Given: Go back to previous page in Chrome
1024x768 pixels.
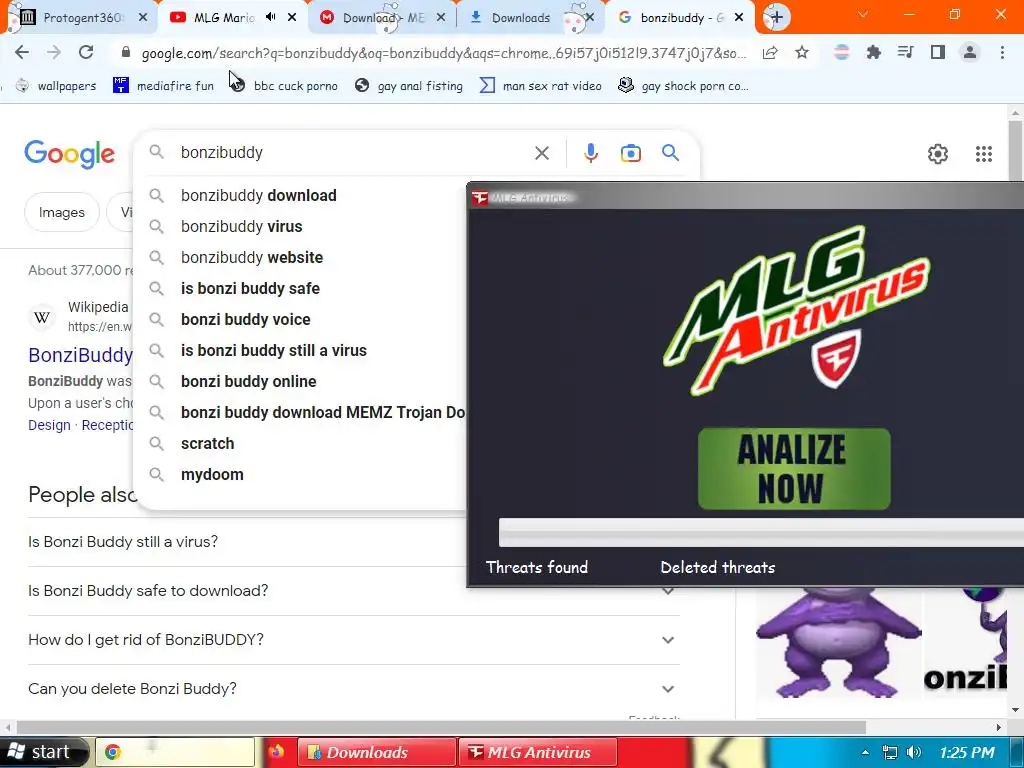Looking at the screenshot, I should (x=22, y=52).
